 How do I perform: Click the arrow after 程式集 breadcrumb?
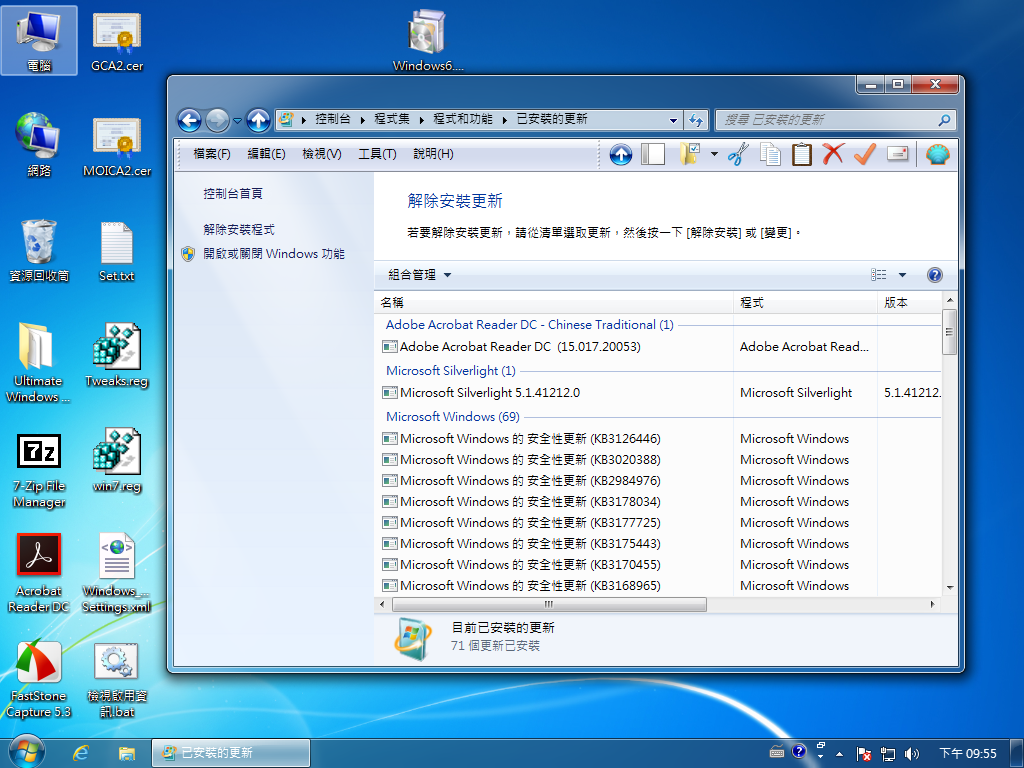[421, 120]
